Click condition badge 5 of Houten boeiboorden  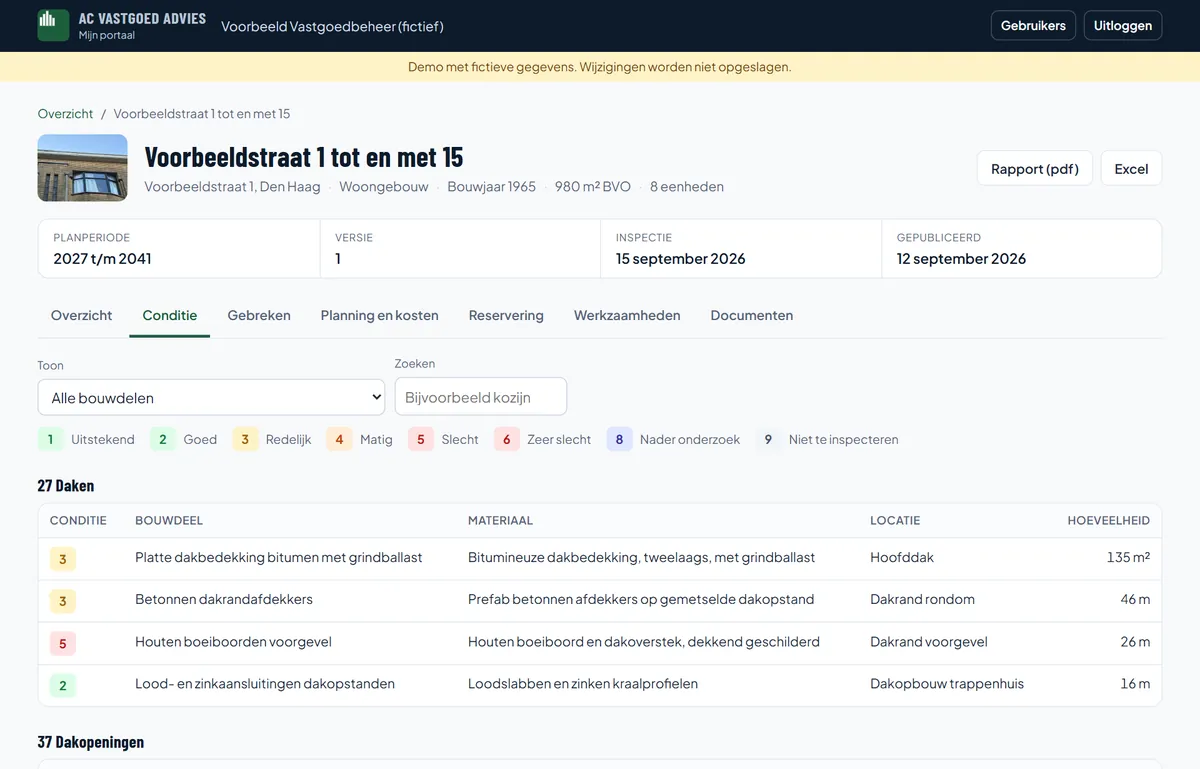[x=63, y=643]
